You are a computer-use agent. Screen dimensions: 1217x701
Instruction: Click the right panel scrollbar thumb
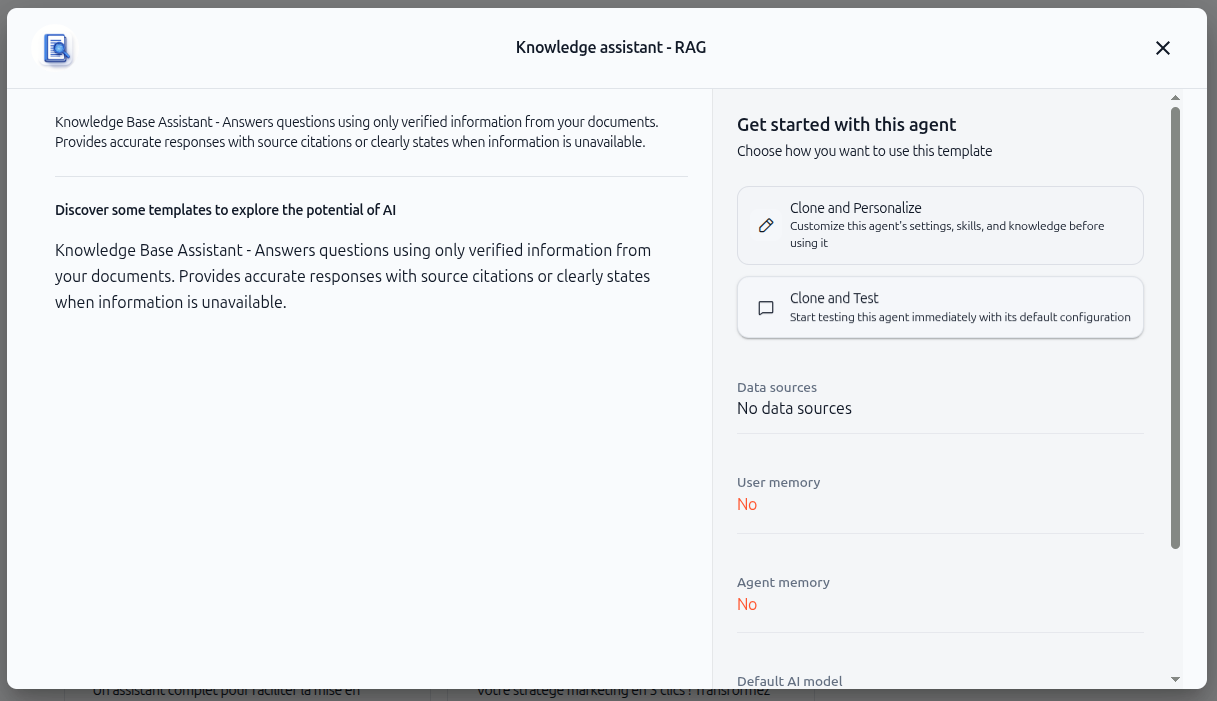tap(1176, 328)
